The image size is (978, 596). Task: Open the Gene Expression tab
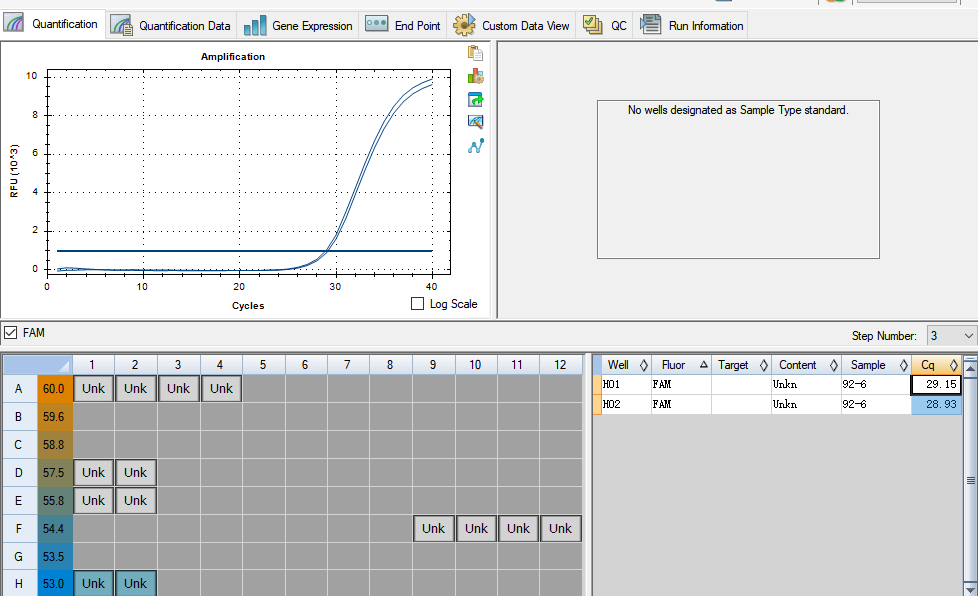pyautogui.click(x=298, y=26)
